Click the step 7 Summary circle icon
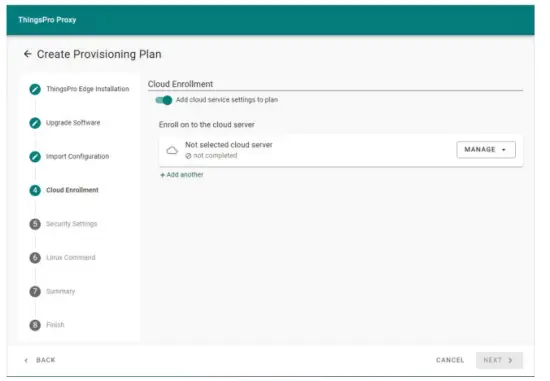 click(35, 292)
